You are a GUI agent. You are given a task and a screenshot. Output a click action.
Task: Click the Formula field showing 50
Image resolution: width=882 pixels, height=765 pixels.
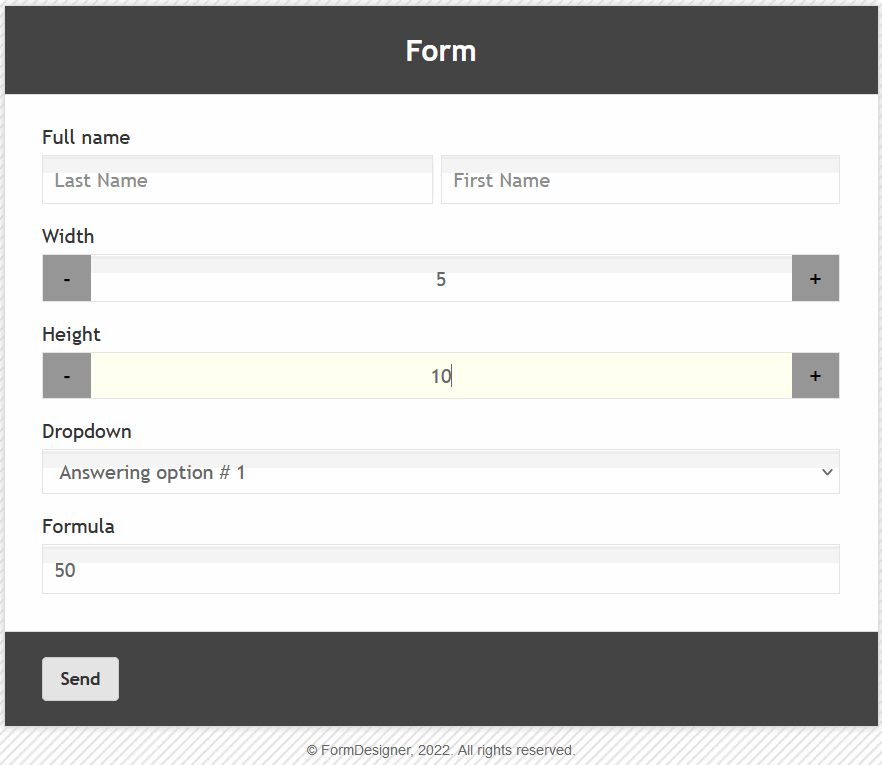pyautogui.click(x=440, y=571)
